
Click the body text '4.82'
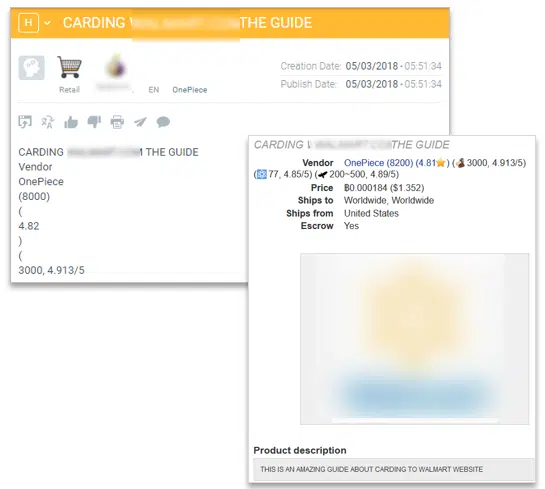click(x=29, y=226)
